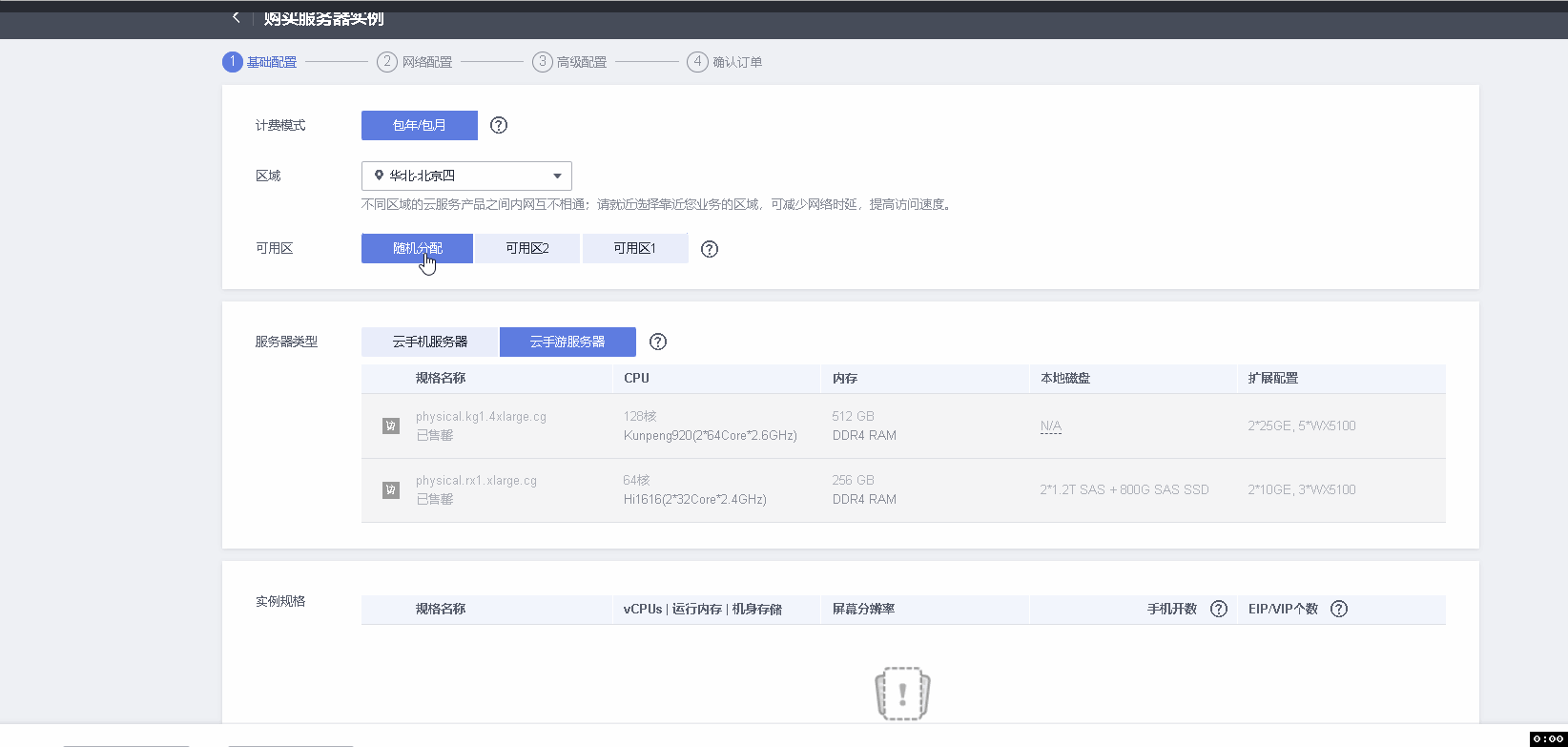The width and height of the screenshot is (1568, 747).
Task: Click the 基础配置 step label
Action: pos(272,62)
